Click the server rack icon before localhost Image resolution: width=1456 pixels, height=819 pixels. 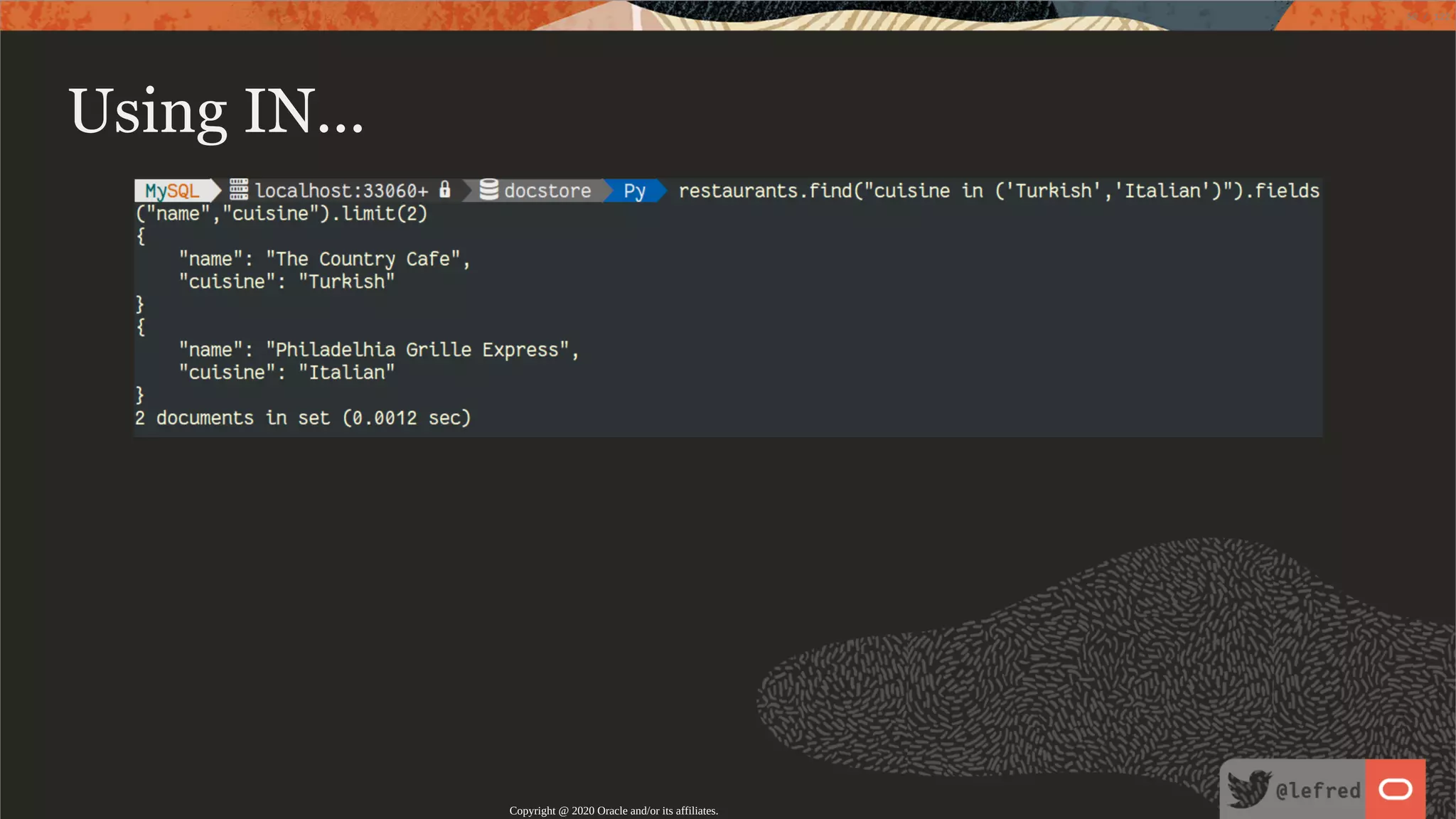(x=239, y=190)
